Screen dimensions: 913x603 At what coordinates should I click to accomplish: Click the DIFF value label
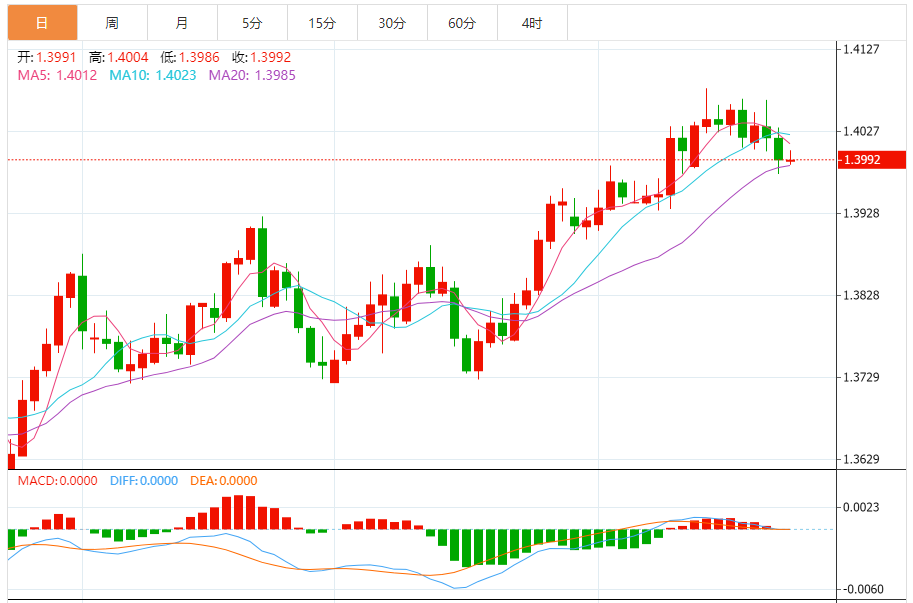coord(142,481)
